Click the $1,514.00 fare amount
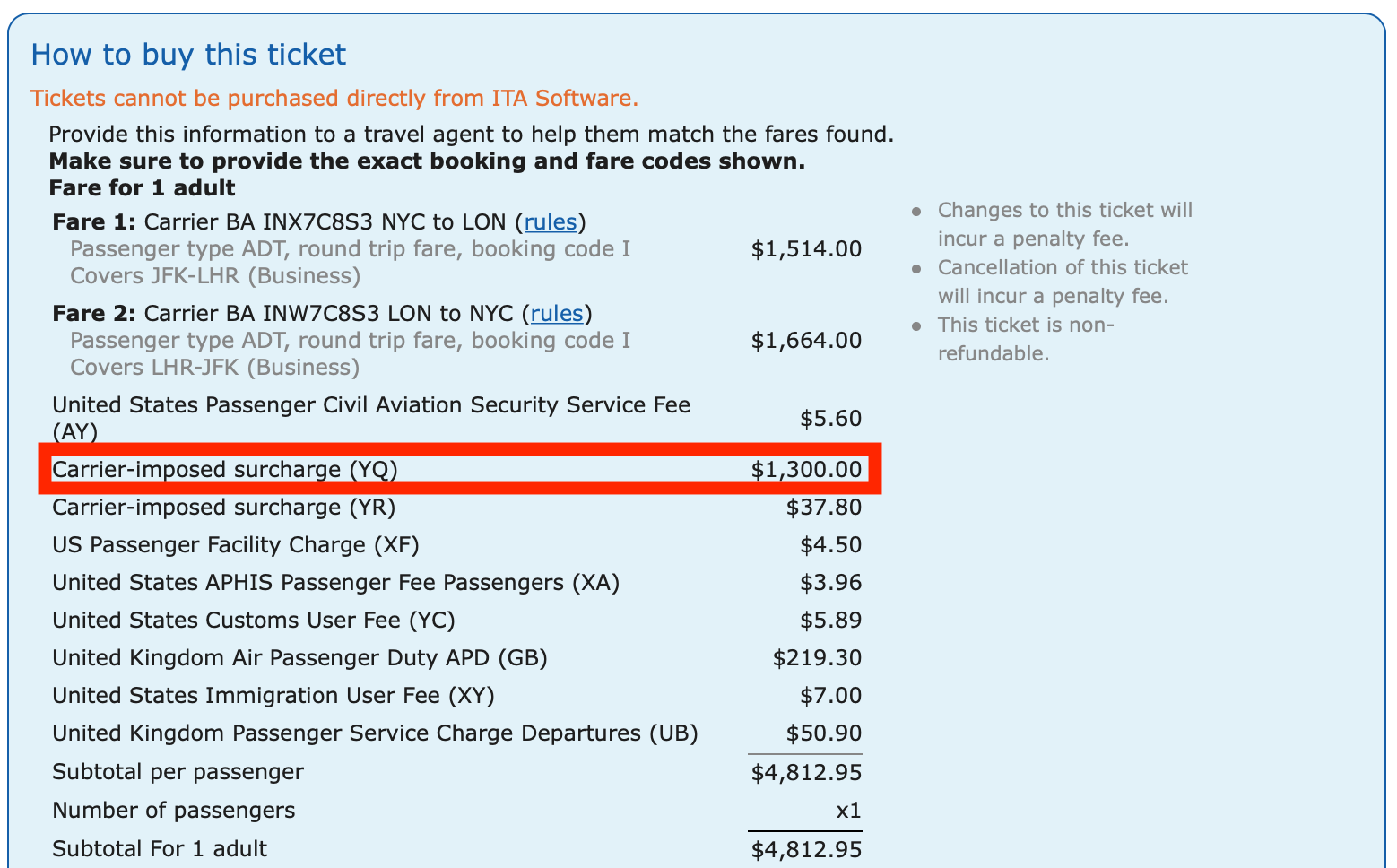Viewport: 1397px width, 868px height. tap(806, 248)
